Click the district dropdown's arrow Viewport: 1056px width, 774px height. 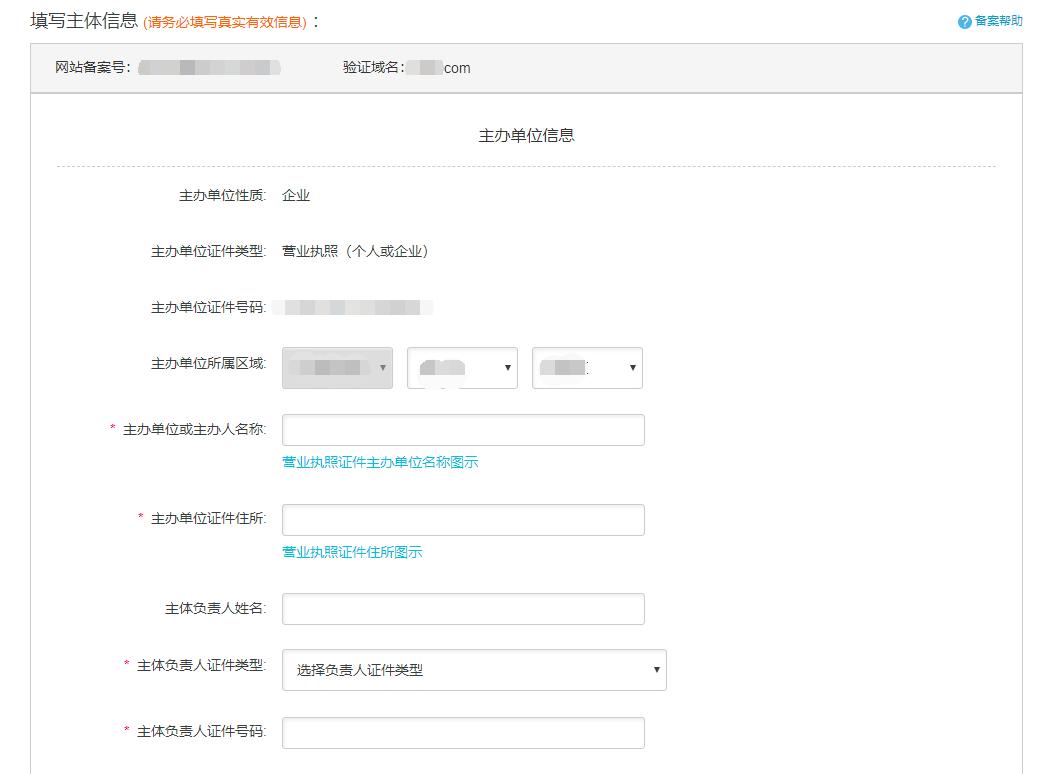632,367
